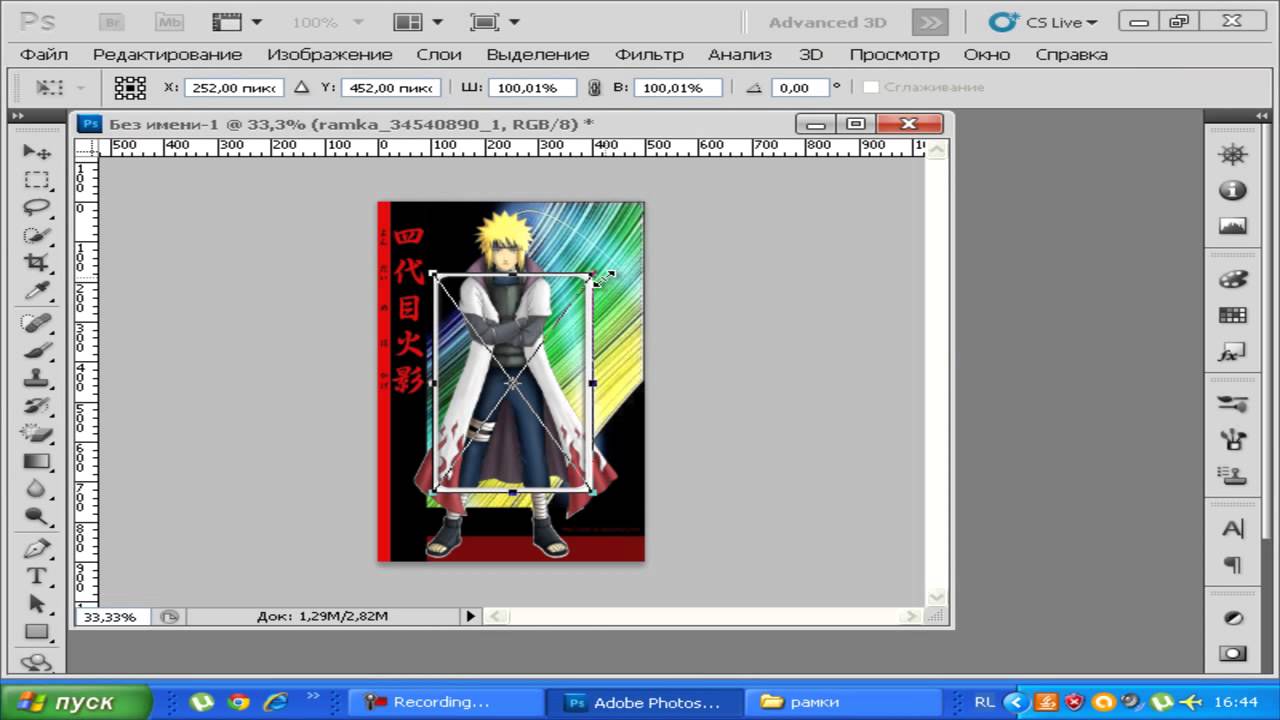This screenshot has height=720, width=1280.
Task: Select the Path Selection tool
Action: pos(37,604)
